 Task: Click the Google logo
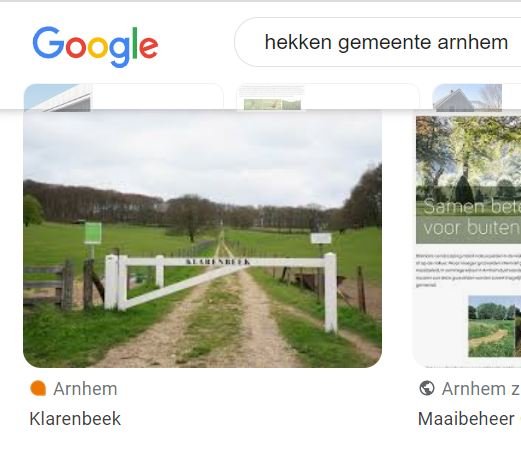click(95, 46)
